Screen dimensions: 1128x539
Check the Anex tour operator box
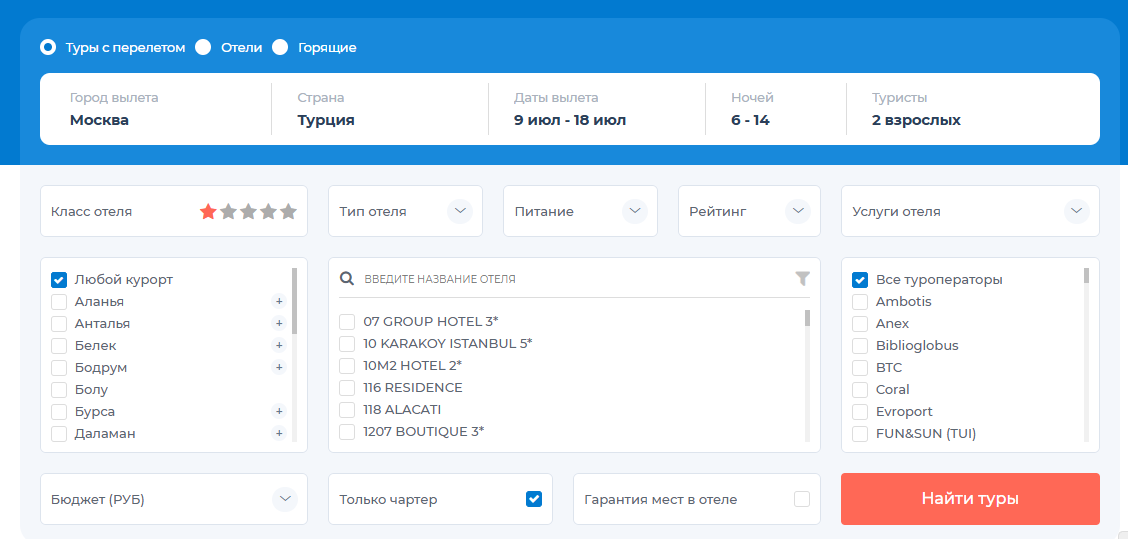coord(859,323)
